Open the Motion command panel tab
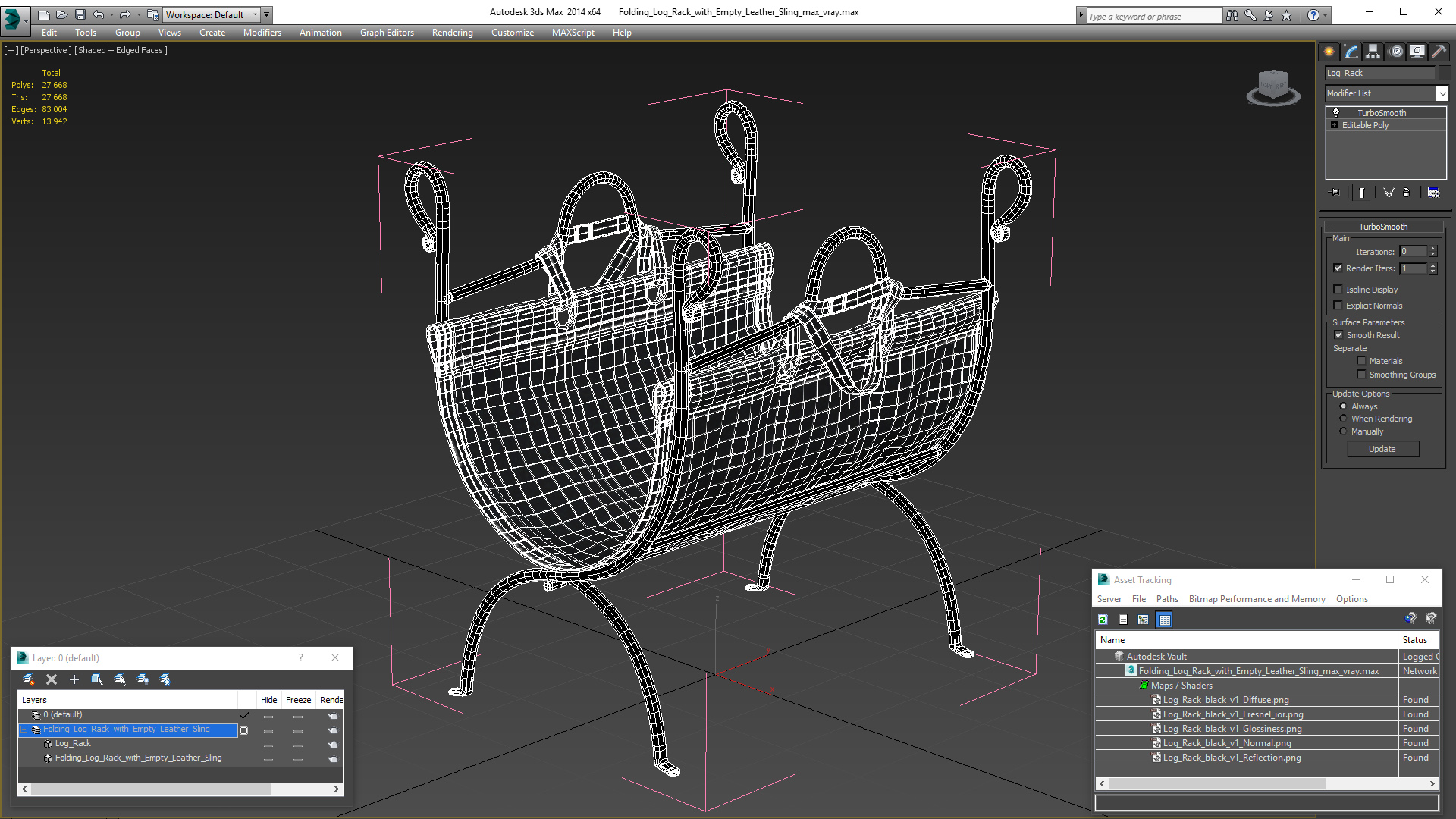The height and width of the screenshot is (819, 1456). [x=1396, y=52]
